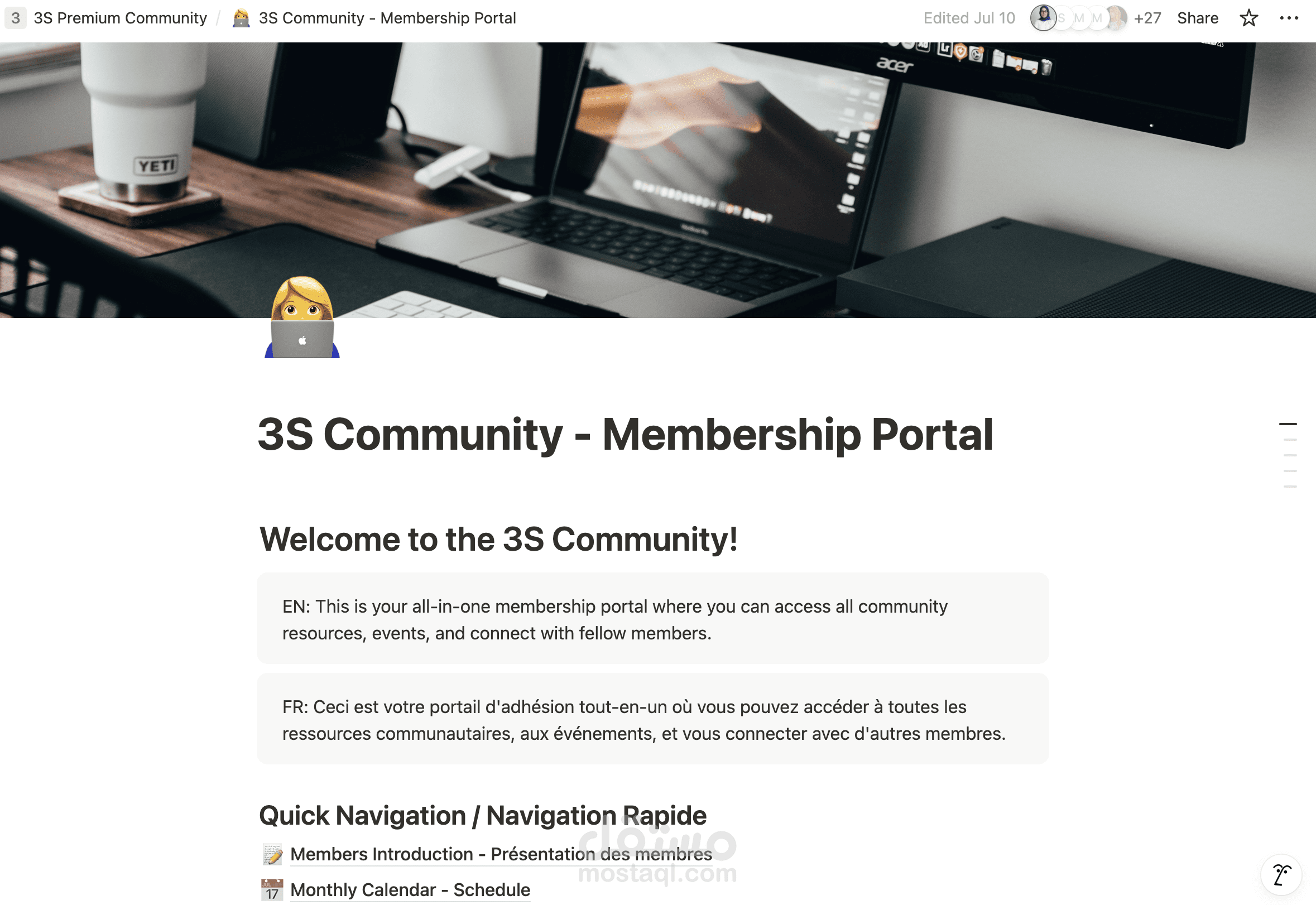Open the Monthly Calendar - Schedule page
The width and height of the screenshot is (1316, 905).
click(410, 890)
